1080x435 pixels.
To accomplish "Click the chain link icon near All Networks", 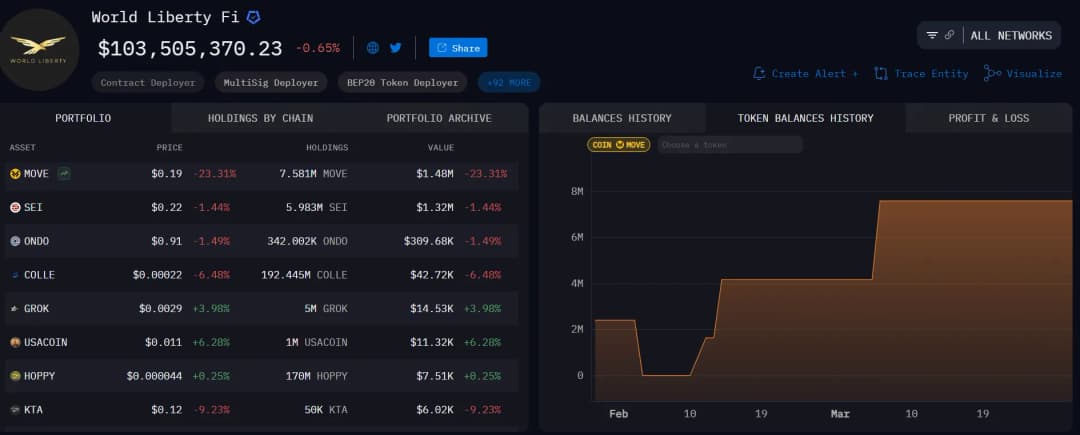I will (x=949, y=35).
